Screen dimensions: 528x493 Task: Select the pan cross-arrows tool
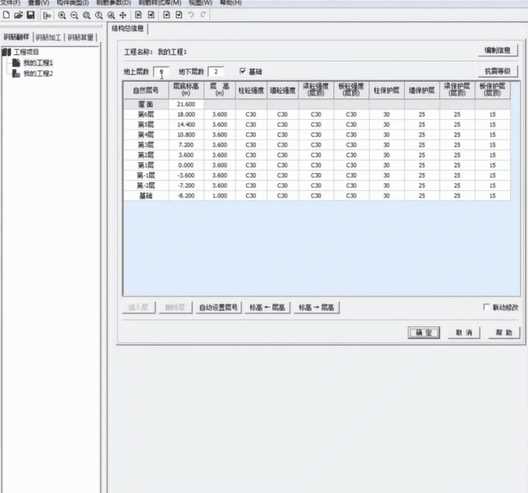pos(123,15)
